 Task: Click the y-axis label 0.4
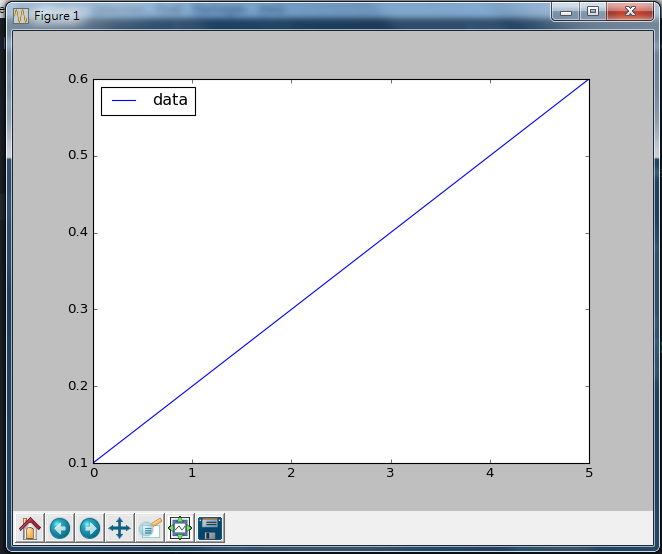[78, 232]
